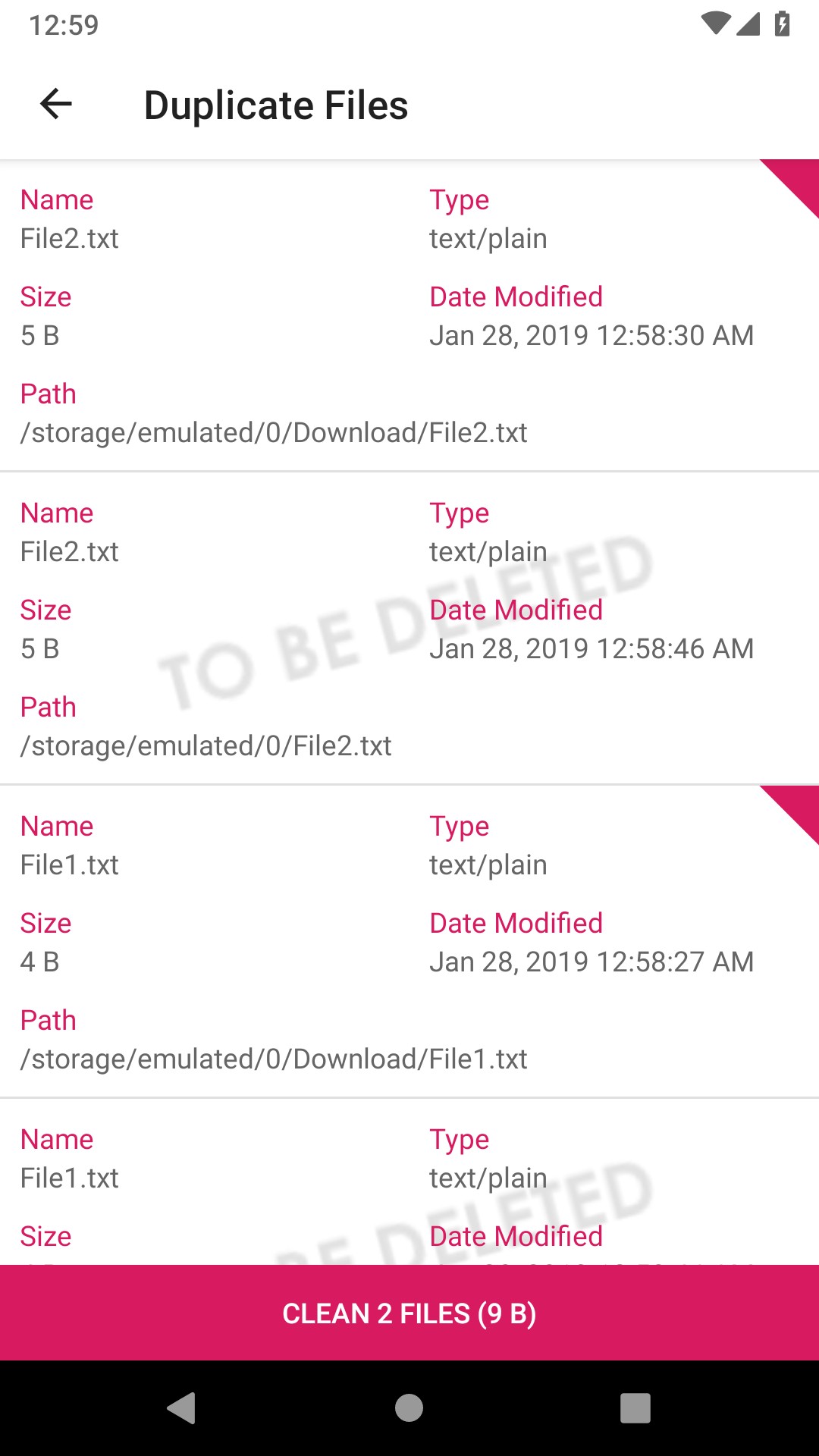Screen dimensions: 819x1456
Task: Tap the path /storage/emulated/0/Download/File1.txt
Action: 274,1059
